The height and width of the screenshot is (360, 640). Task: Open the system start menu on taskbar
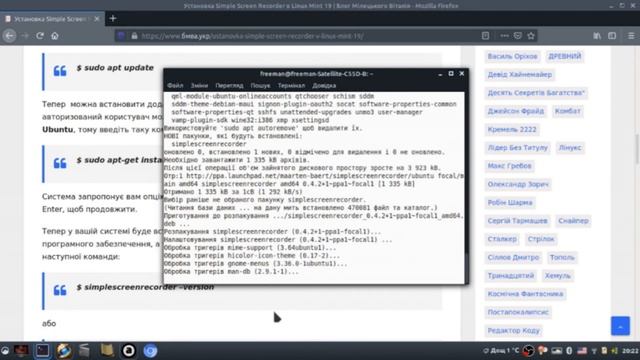(5, 351)
